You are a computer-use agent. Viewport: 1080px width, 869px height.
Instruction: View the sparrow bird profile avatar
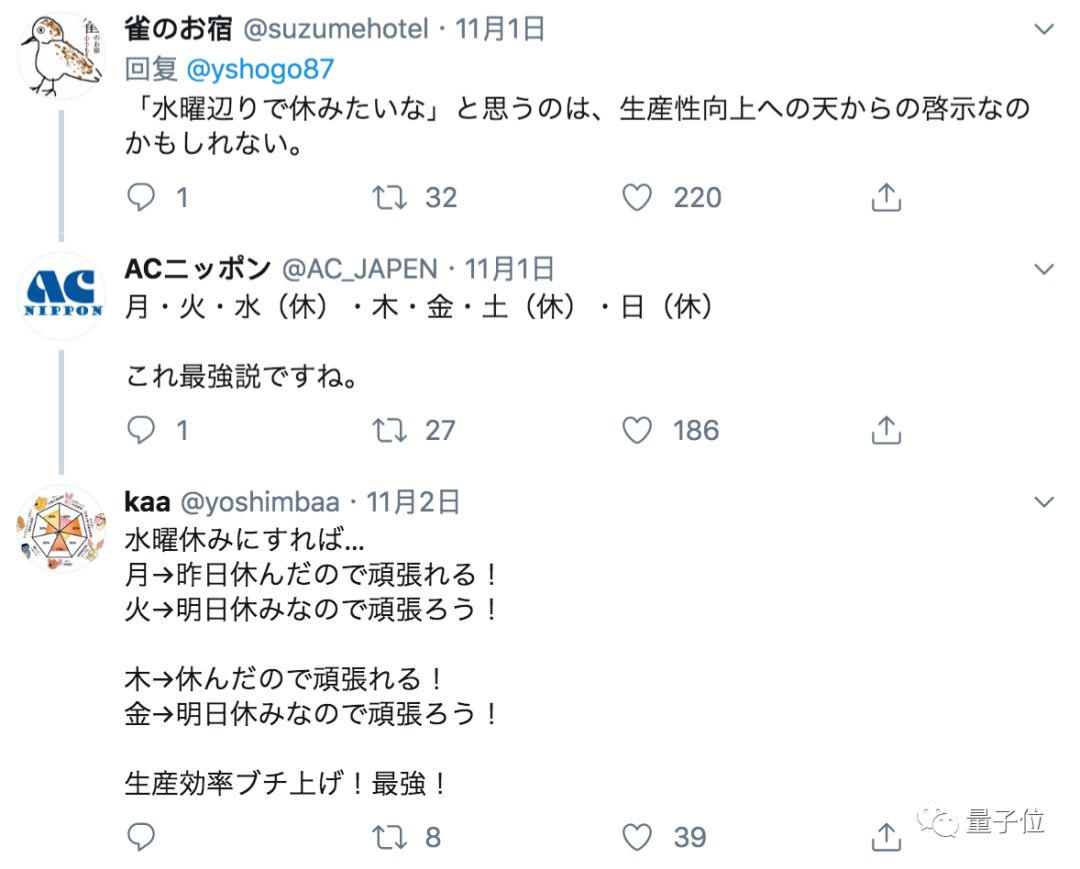point(62,57)
